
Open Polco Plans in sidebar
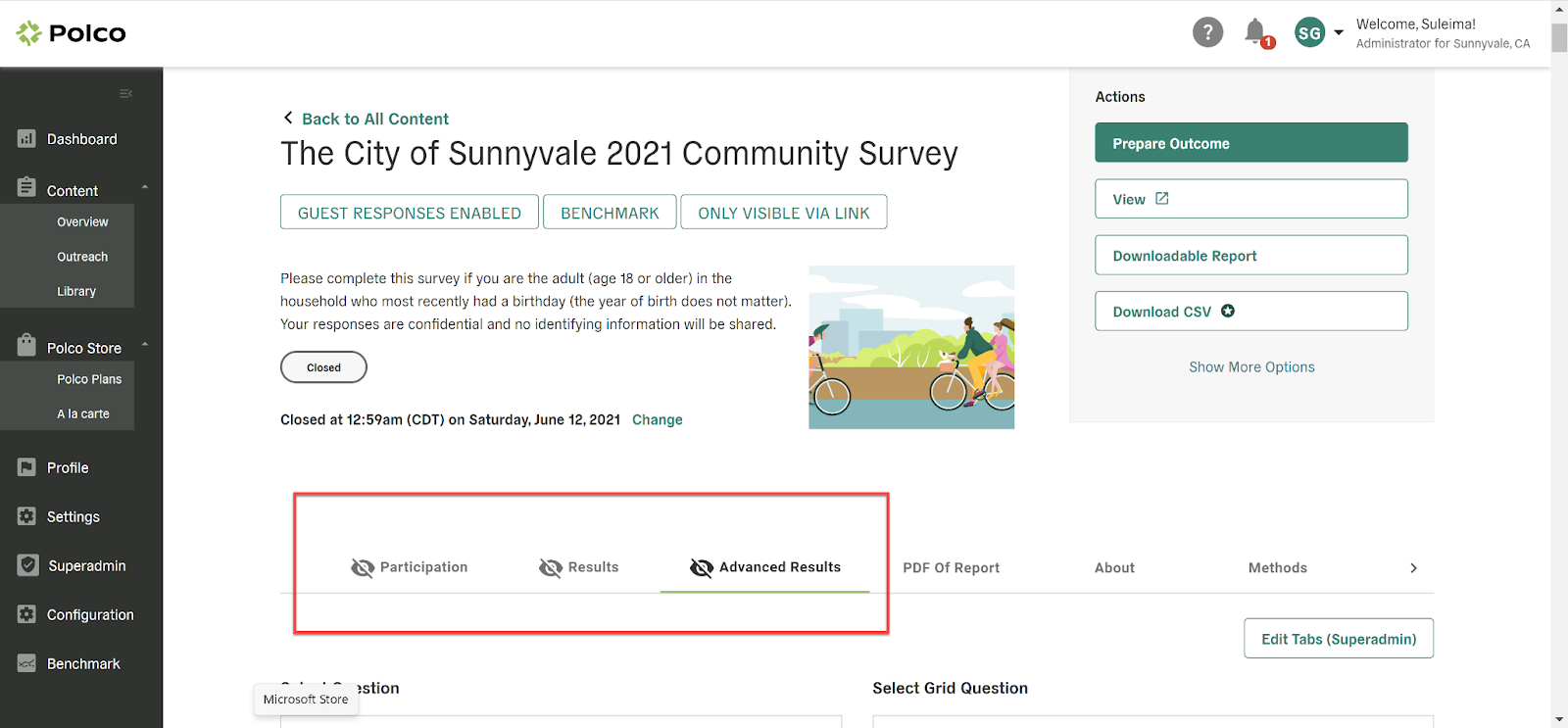89,379
